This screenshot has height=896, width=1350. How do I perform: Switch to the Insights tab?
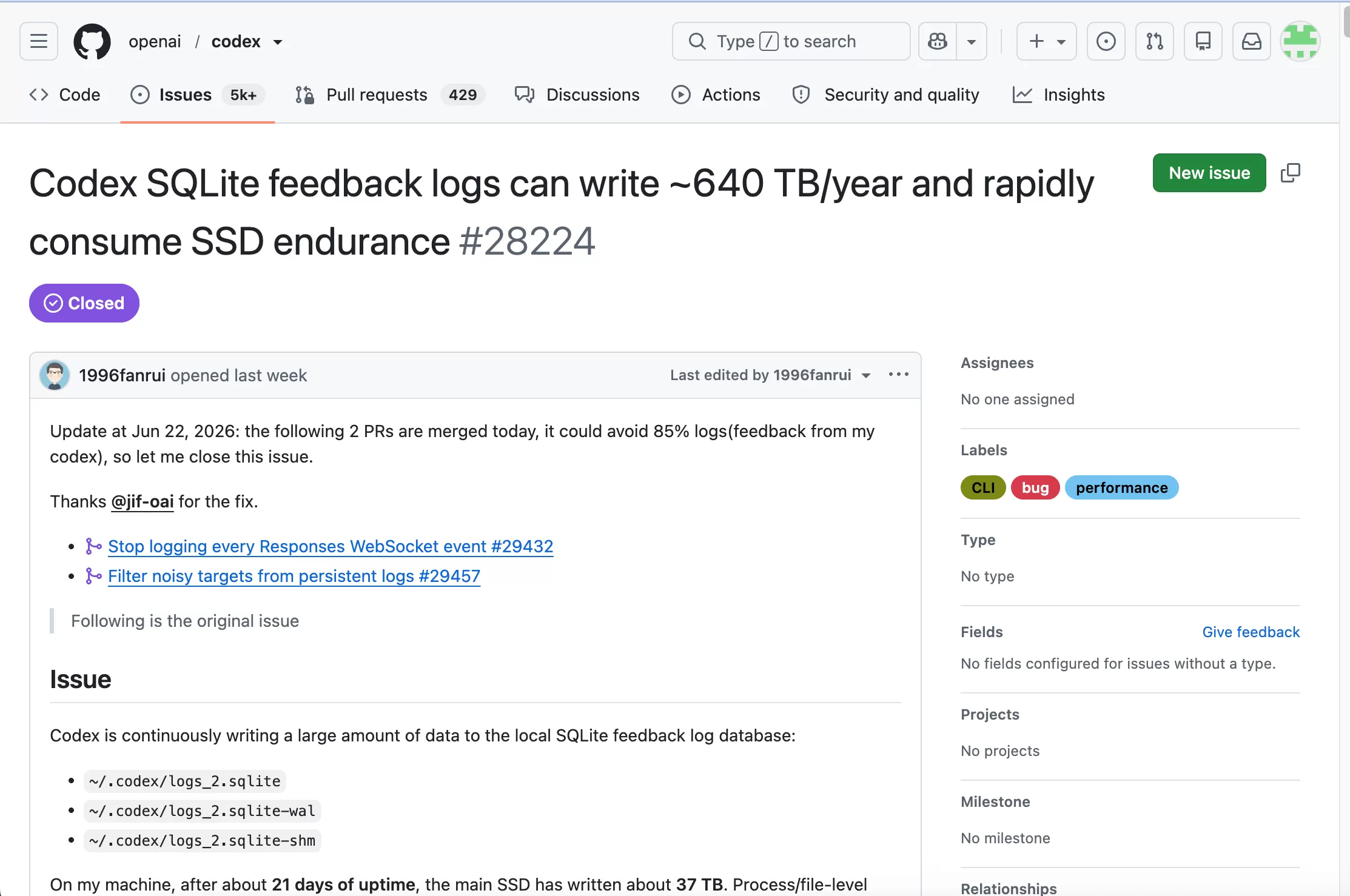(x=1059, y=95)
